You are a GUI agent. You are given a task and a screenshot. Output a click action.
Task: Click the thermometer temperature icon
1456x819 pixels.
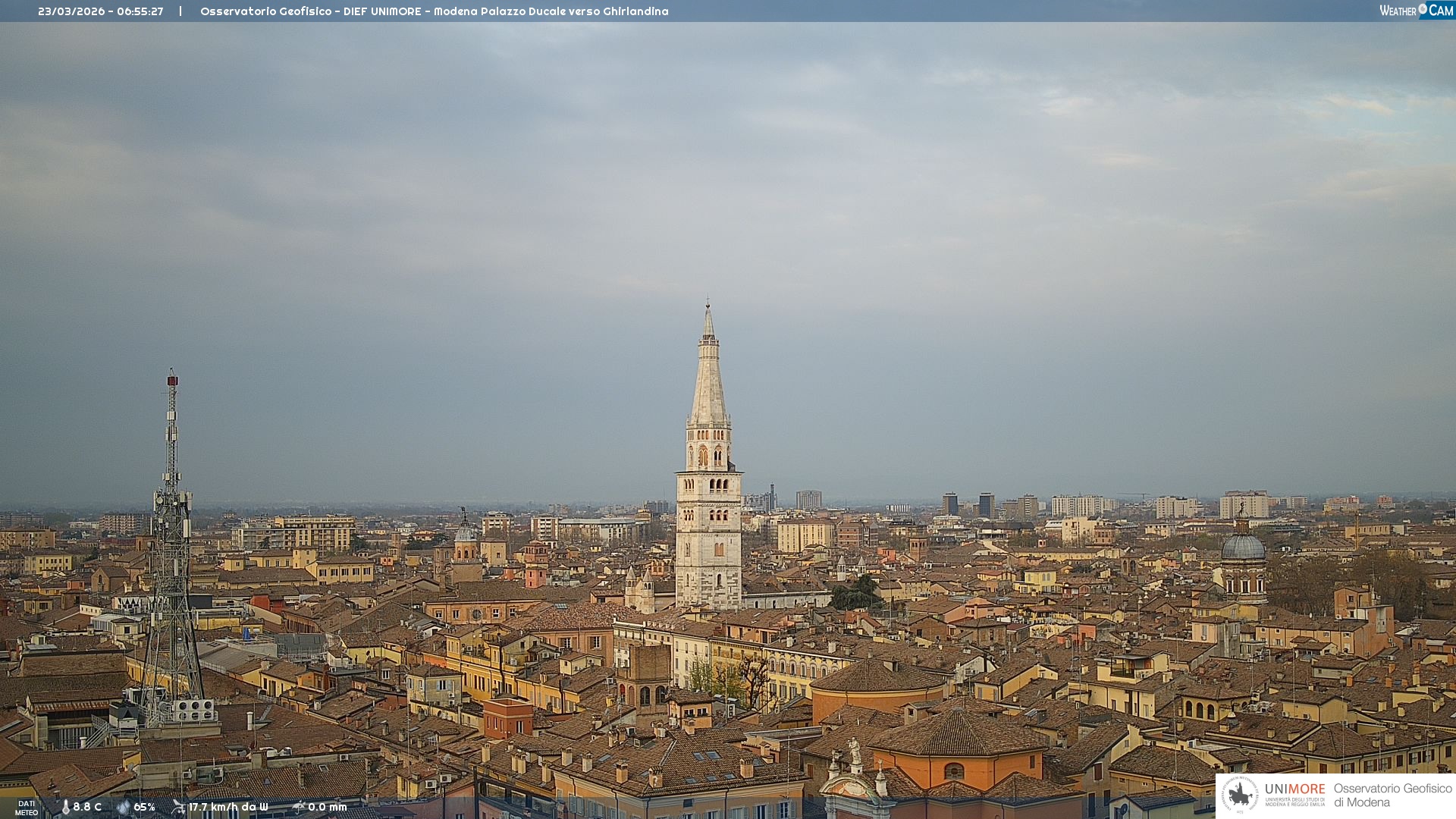coord(66,807)
